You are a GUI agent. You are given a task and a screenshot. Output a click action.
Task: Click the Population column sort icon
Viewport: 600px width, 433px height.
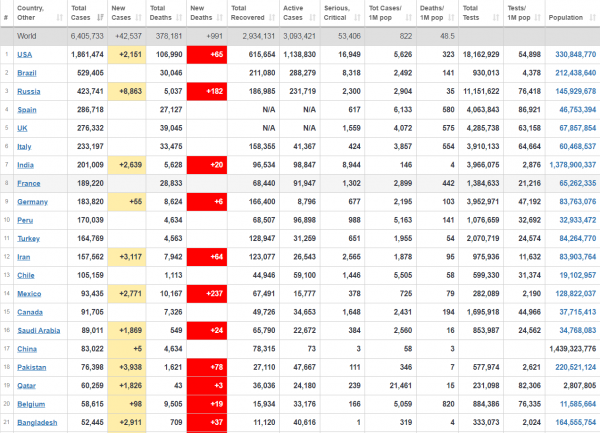[x=593, y=18]
